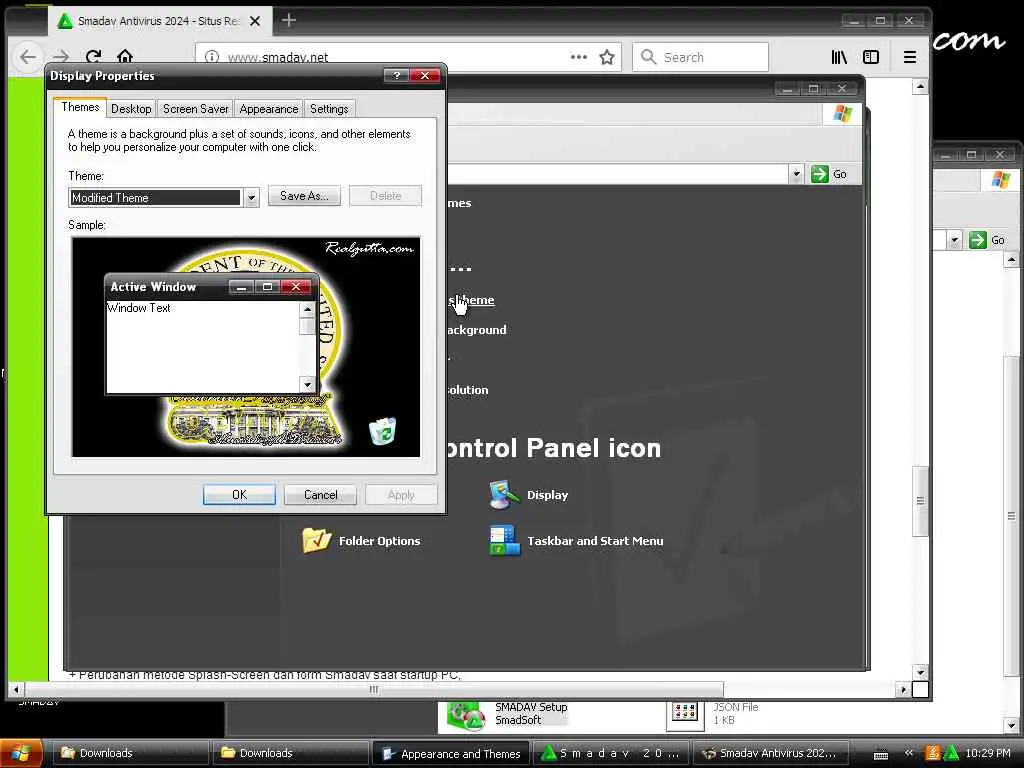Switch to Appearance and Themes taskbar button
Image resolution: width=1024 pixels, height=768 pixels.
click(x=451, y=754)
